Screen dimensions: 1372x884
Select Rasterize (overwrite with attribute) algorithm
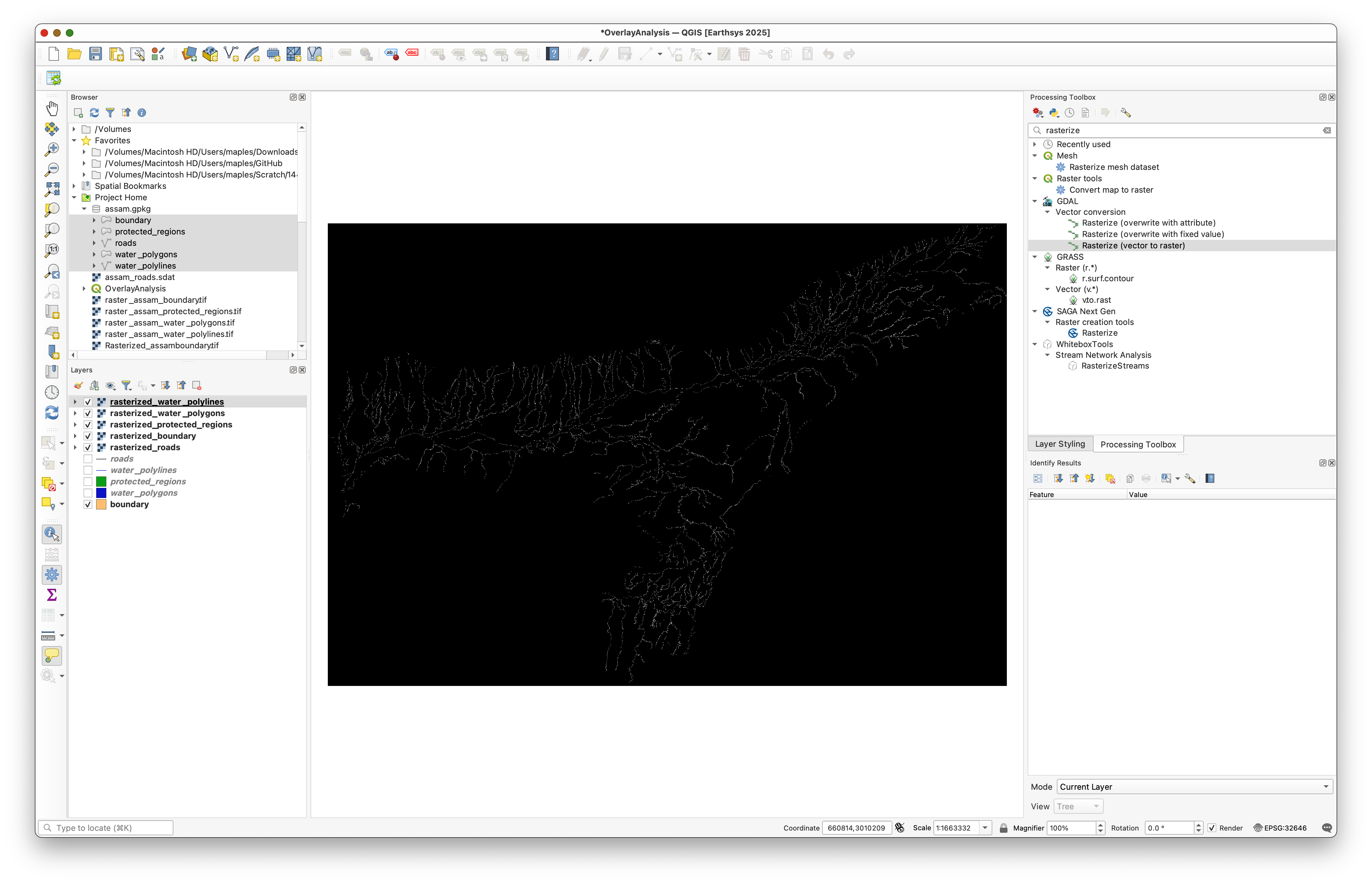click(x=1148, y=223)
